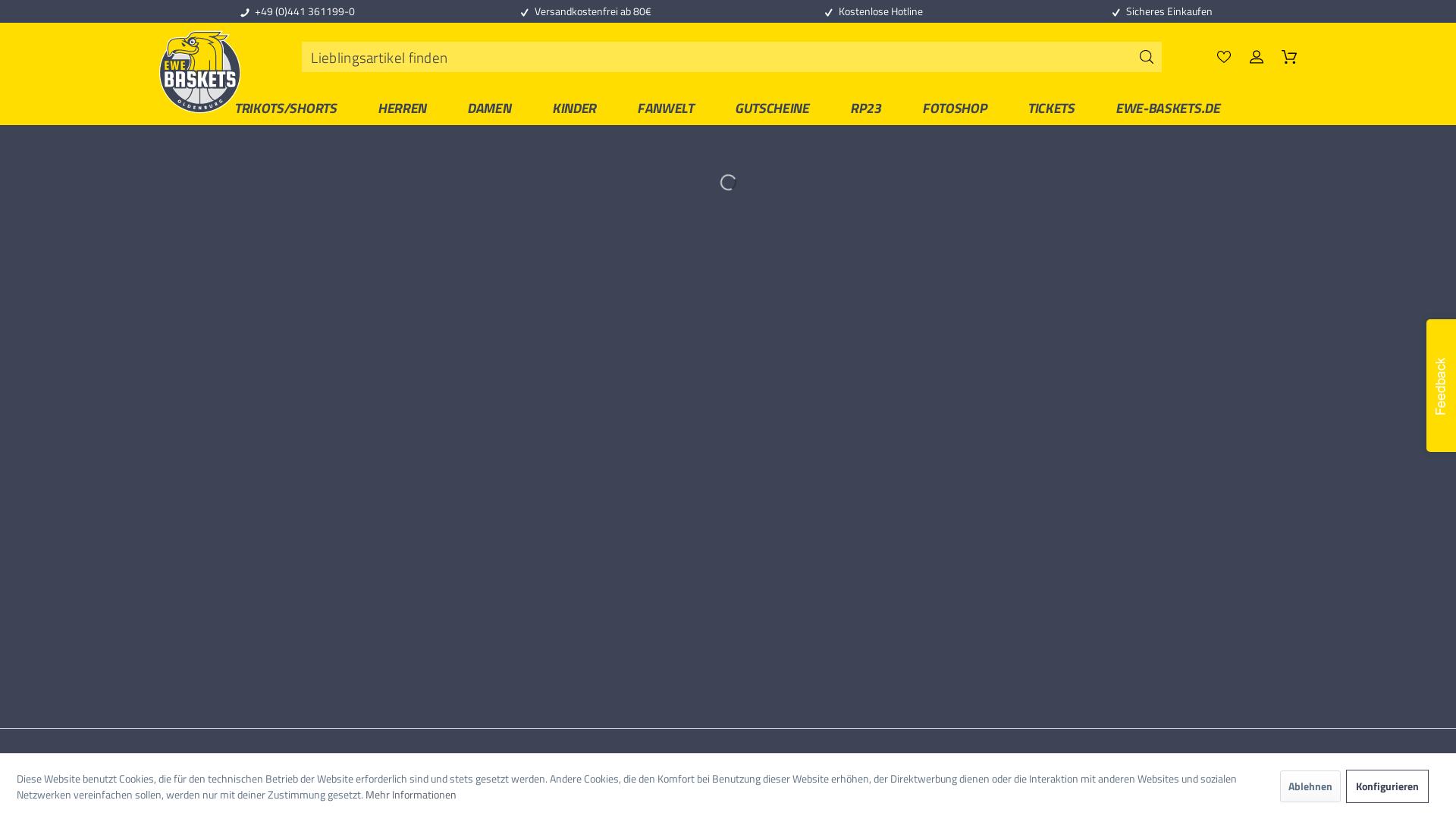Click the checkmark next to Sicheres Einkaufen

tap(1116, 12)
